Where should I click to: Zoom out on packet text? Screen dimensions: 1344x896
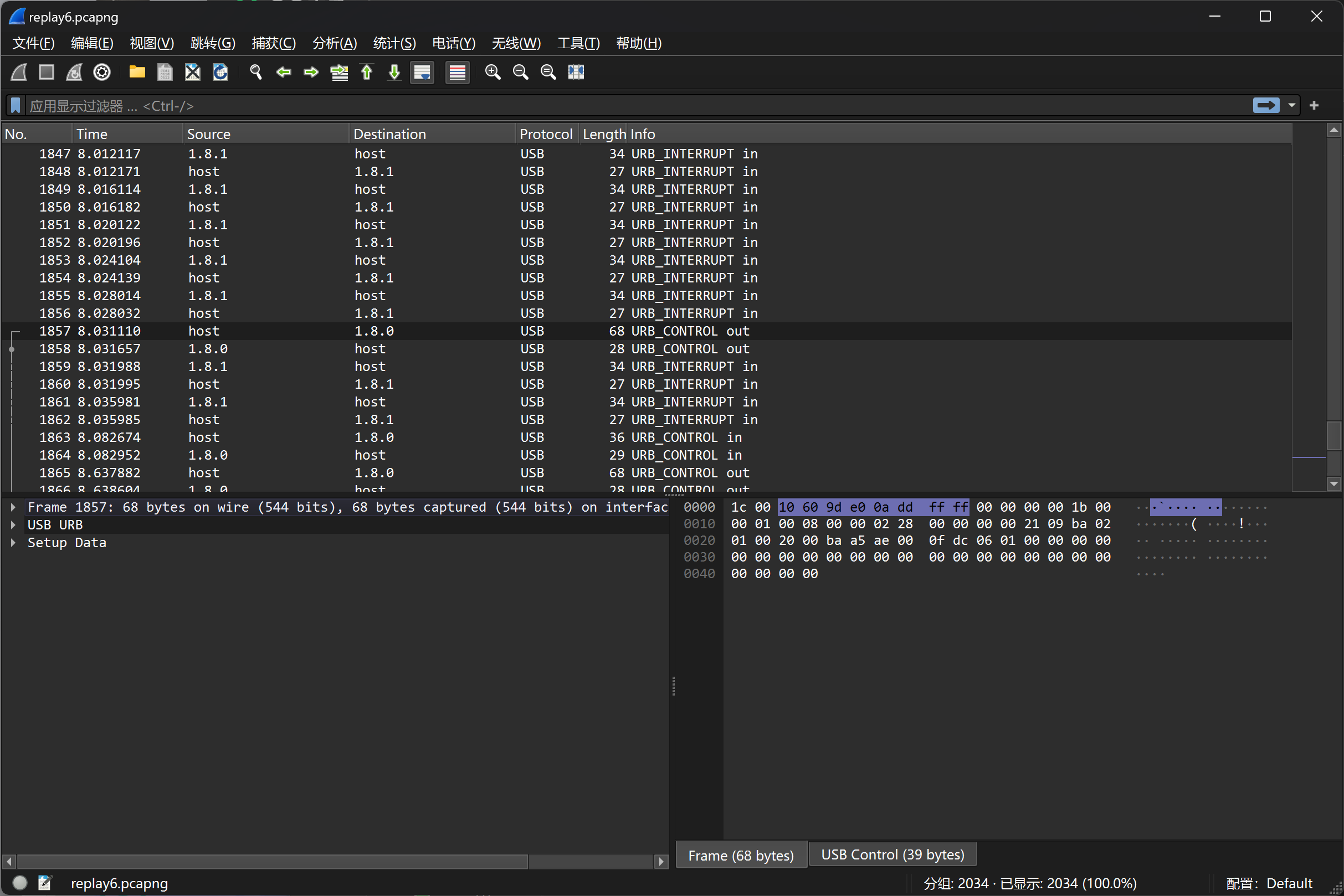[x=521, y=73]
